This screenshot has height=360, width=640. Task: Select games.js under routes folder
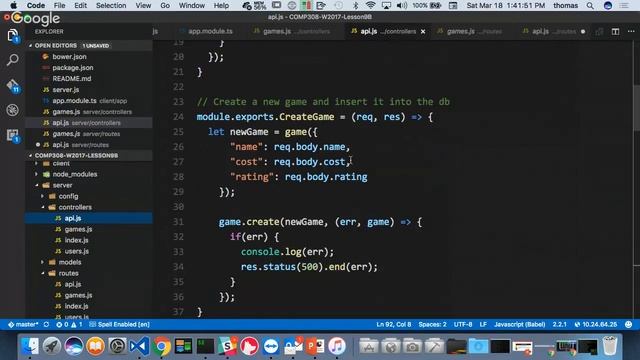click(x=78, y=295)
